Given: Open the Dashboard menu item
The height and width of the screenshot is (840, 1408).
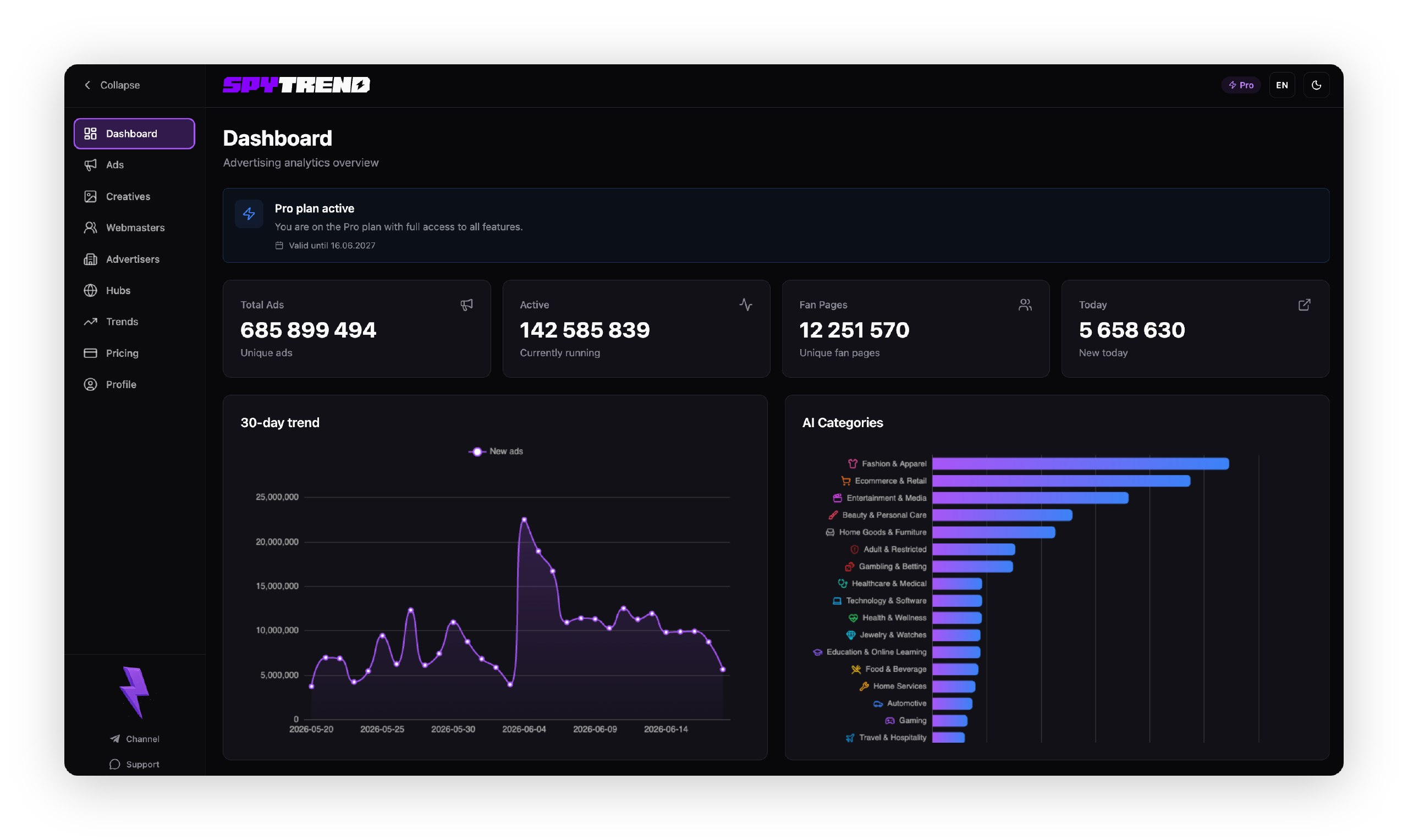Looking at the screenshot, I should pyautogui.click(x=134, y=134).
